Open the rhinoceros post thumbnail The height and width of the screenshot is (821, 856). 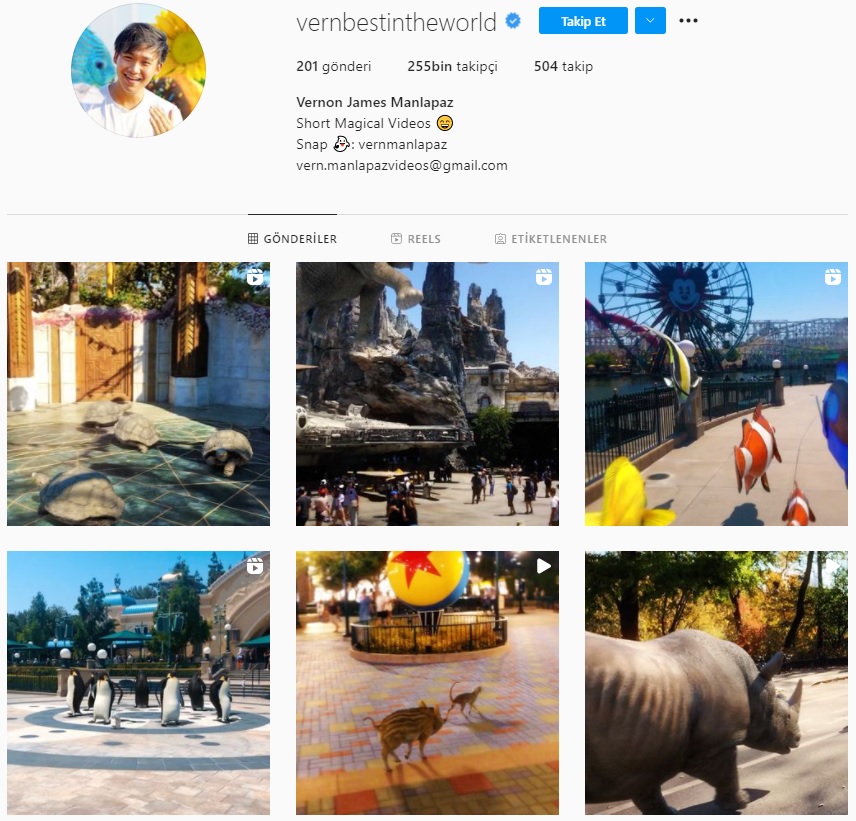[716, 683]
